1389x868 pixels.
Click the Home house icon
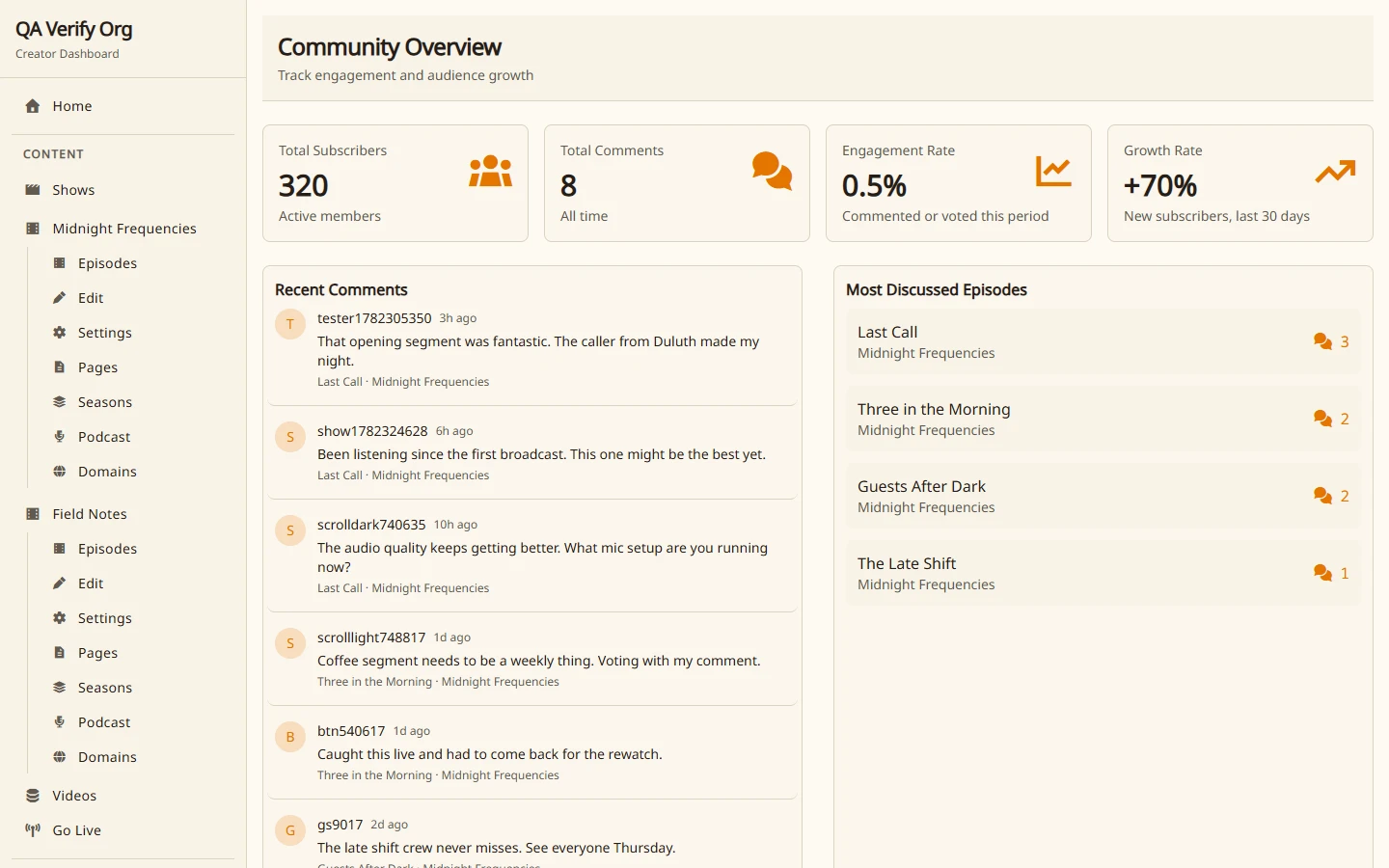tap(33, 106)
